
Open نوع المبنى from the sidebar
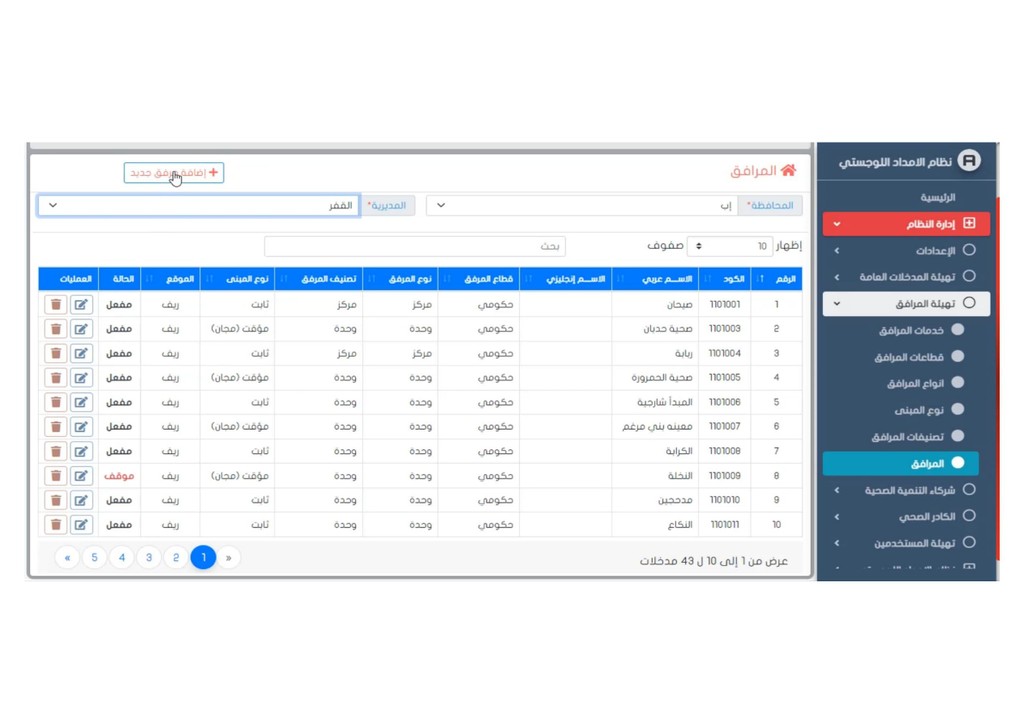pos(929,410)
